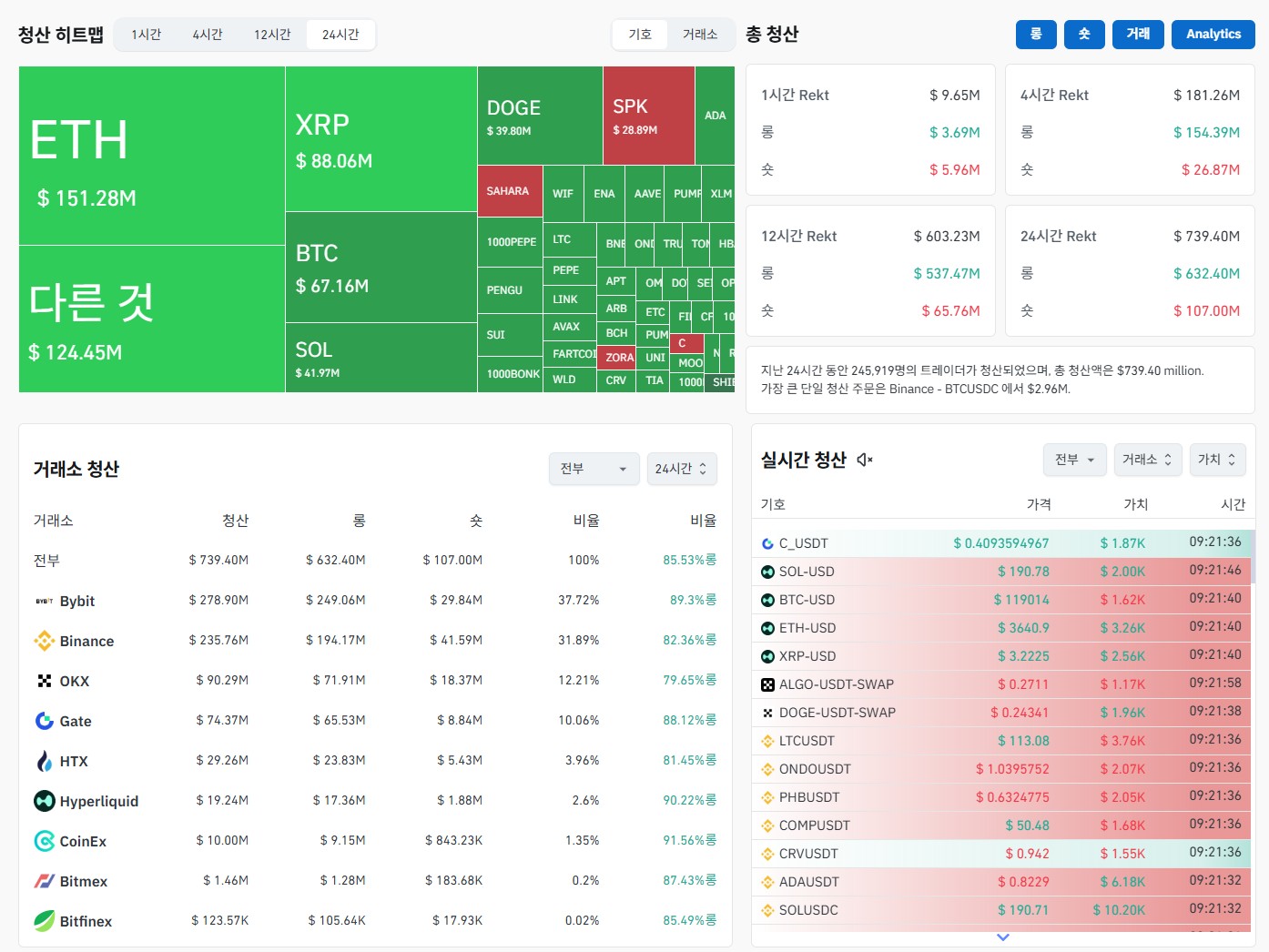Click the exchange icon beside SOL-USD
This screenshot has width=1269, height=952.
tap(767, 572)
